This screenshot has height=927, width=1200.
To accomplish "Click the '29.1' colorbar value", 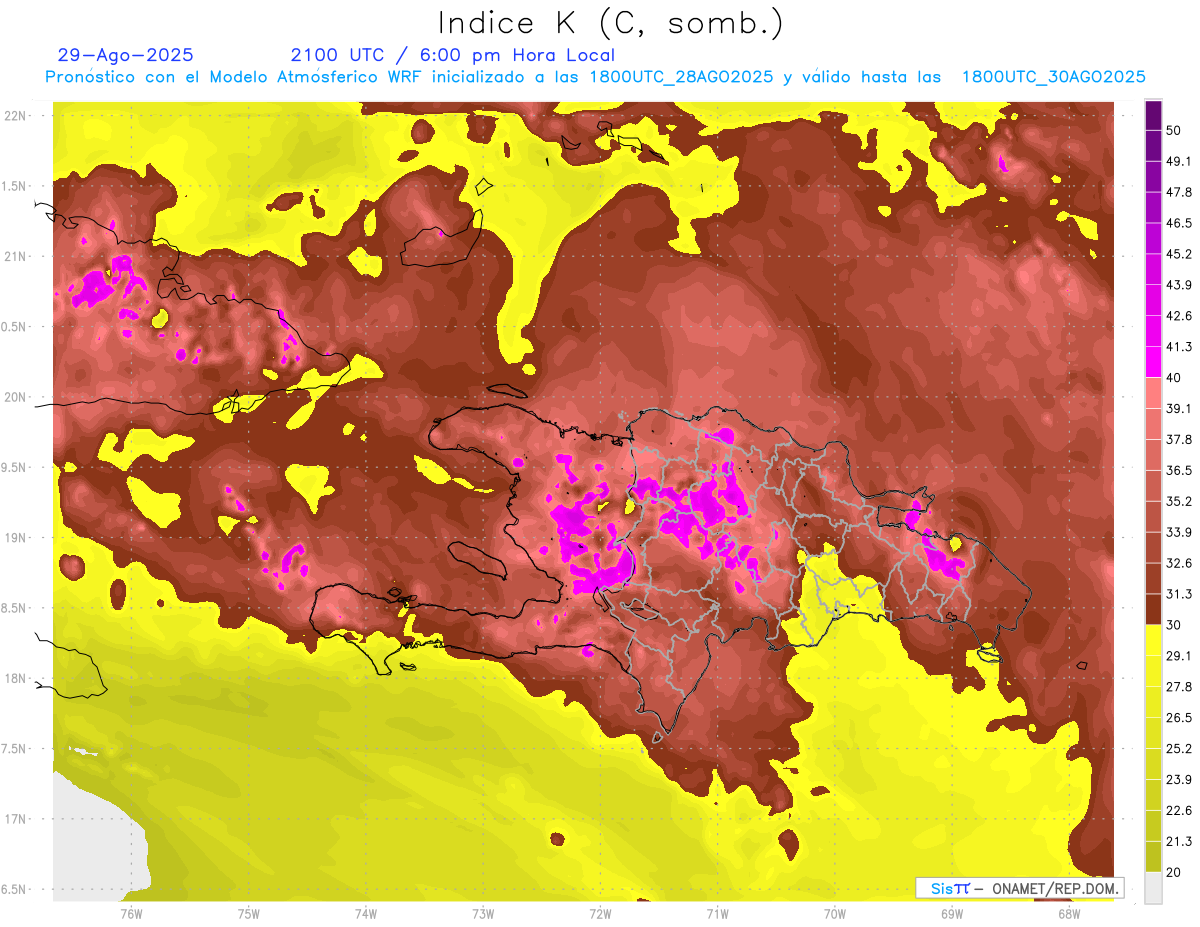I will 1179,656.
